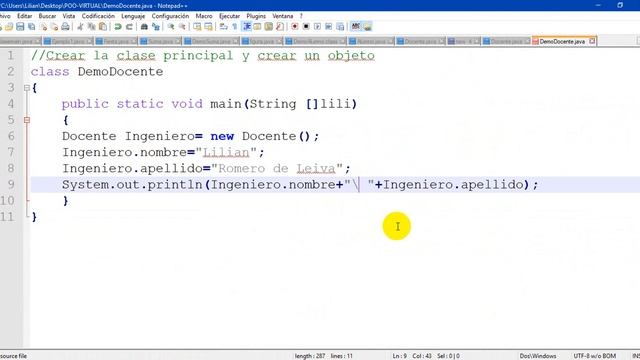
Task: Toggle word wrap toolbar icon
Action: click(224, 27)
